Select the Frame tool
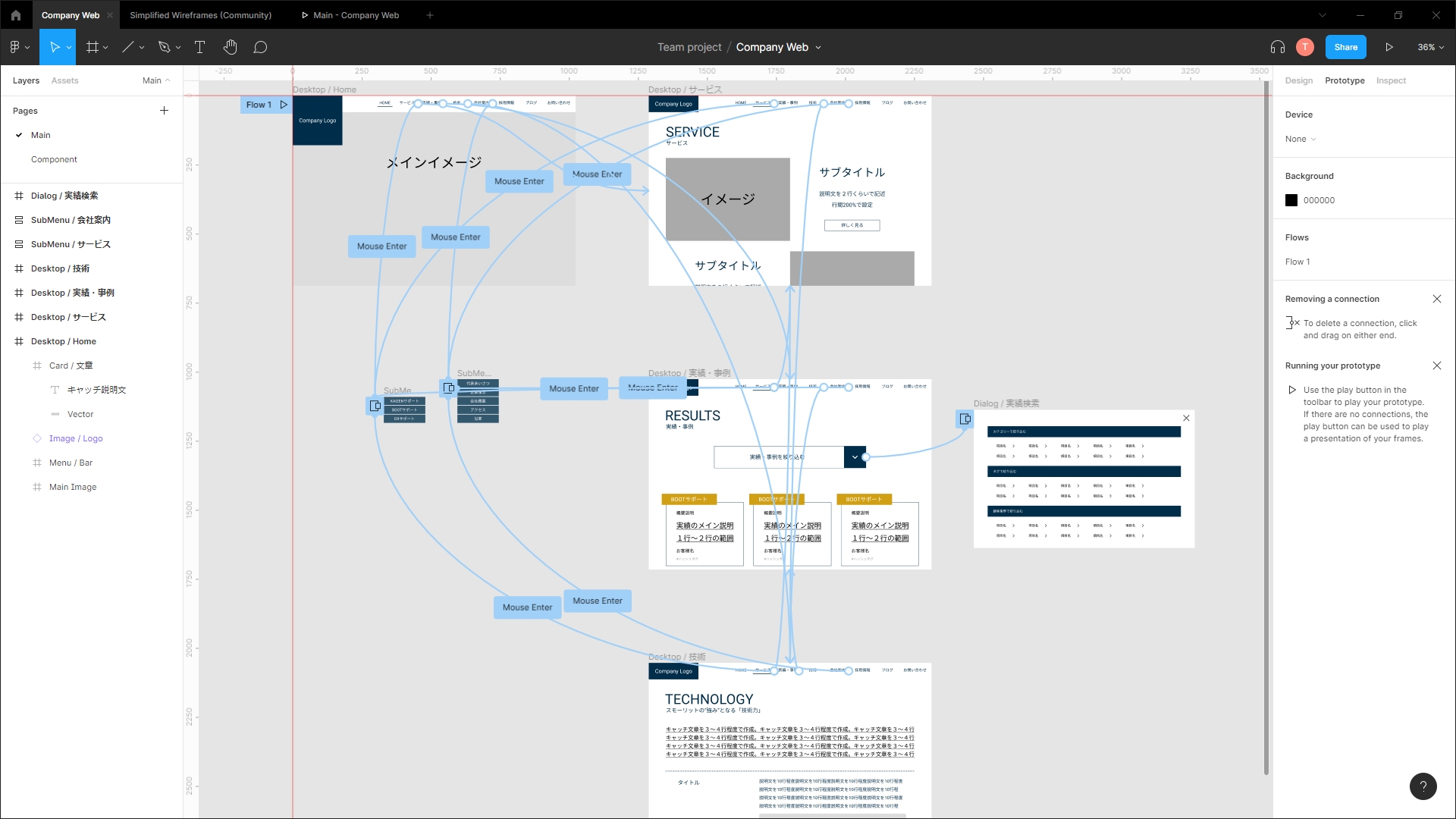Screen dimensions: 1456x819 pos(93,47)
